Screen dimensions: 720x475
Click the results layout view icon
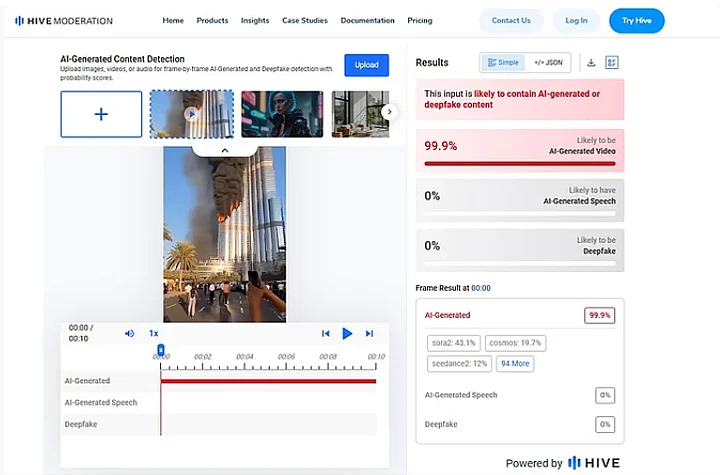click(611, 62)
